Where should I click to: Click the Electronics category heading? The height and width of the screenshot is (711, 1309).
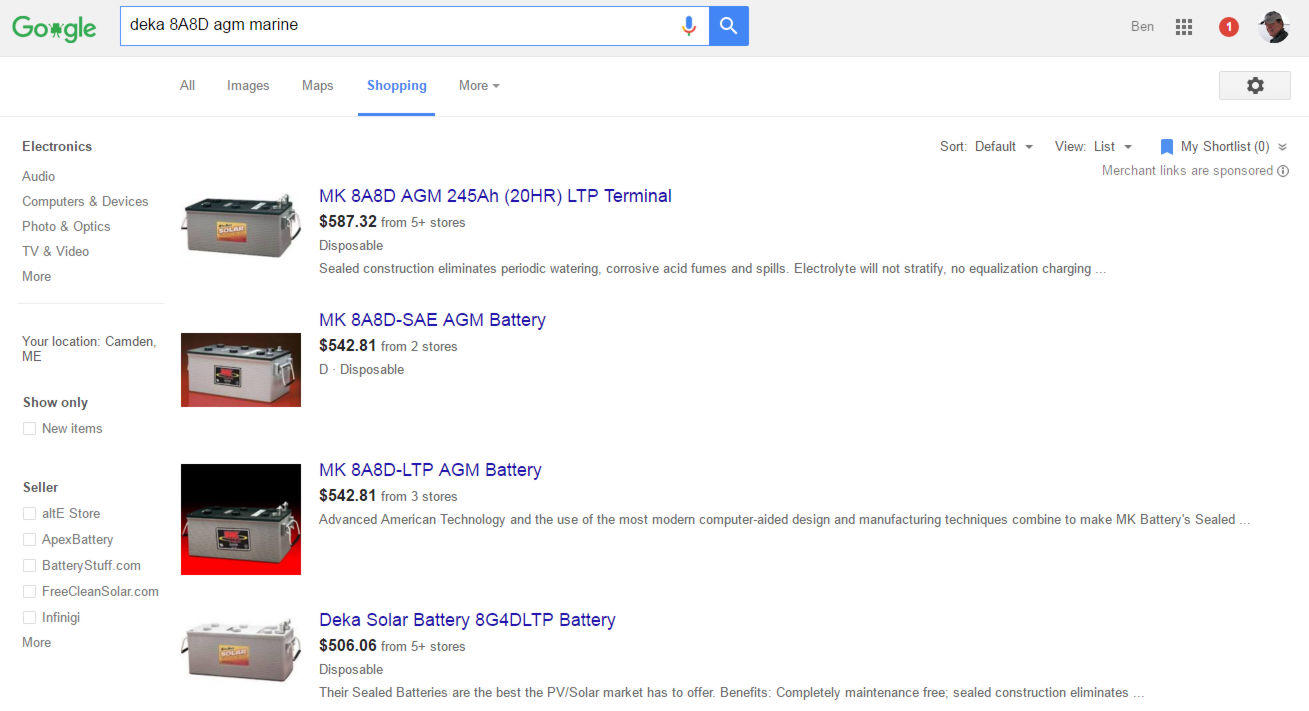(57, 147)
